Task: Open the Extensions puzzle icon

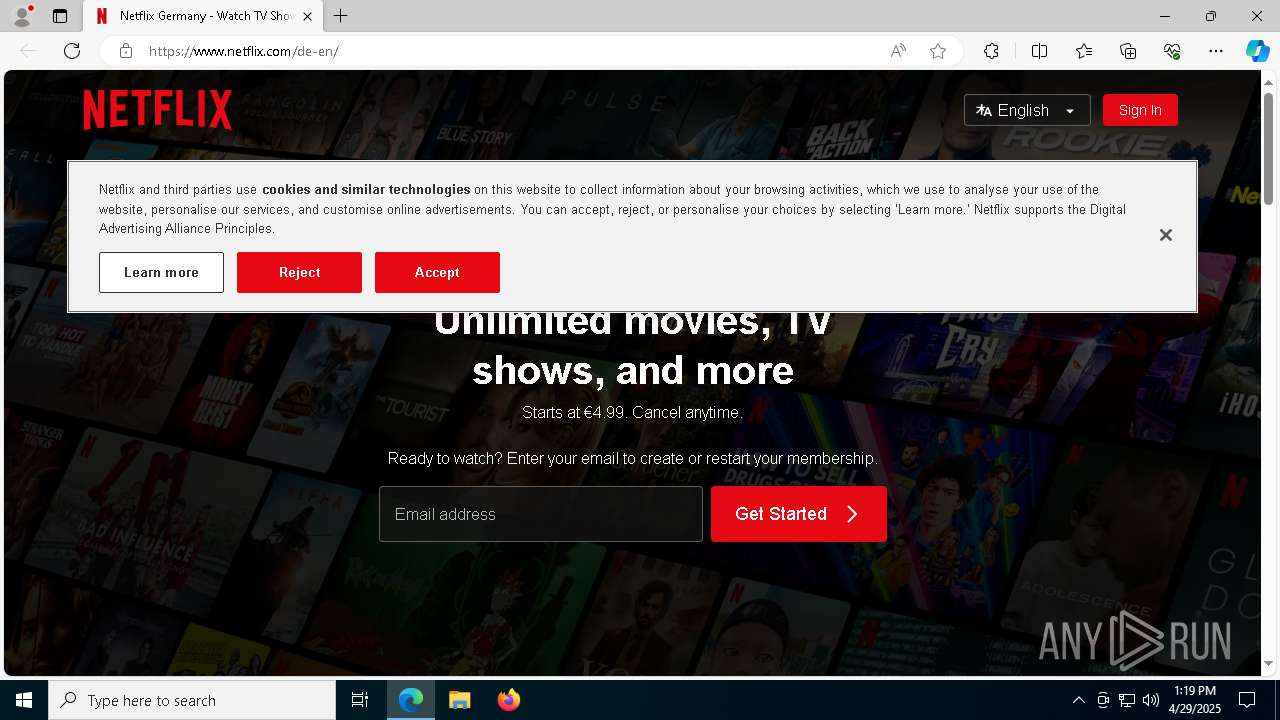Action: [991, 51]
